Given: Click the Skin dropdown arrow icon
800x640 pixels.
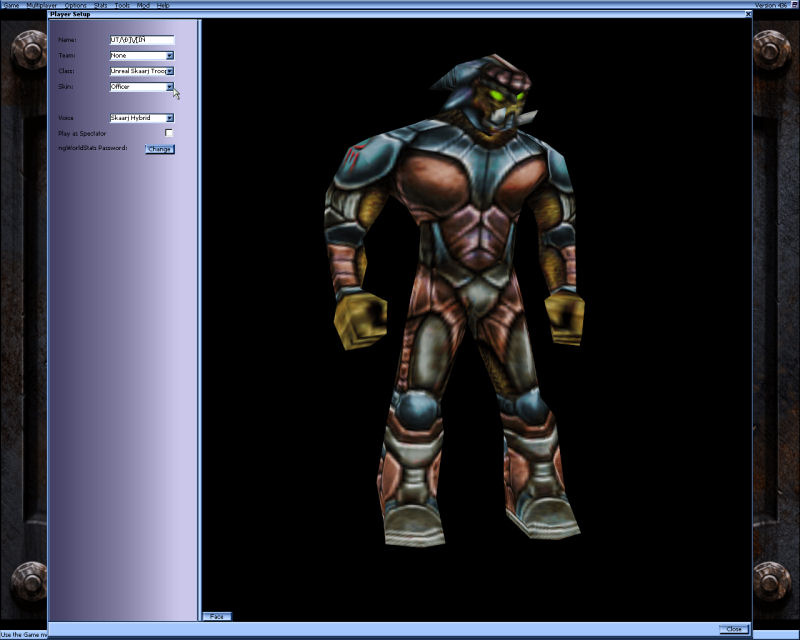Looking at the screenshot, I should (168, 87).
